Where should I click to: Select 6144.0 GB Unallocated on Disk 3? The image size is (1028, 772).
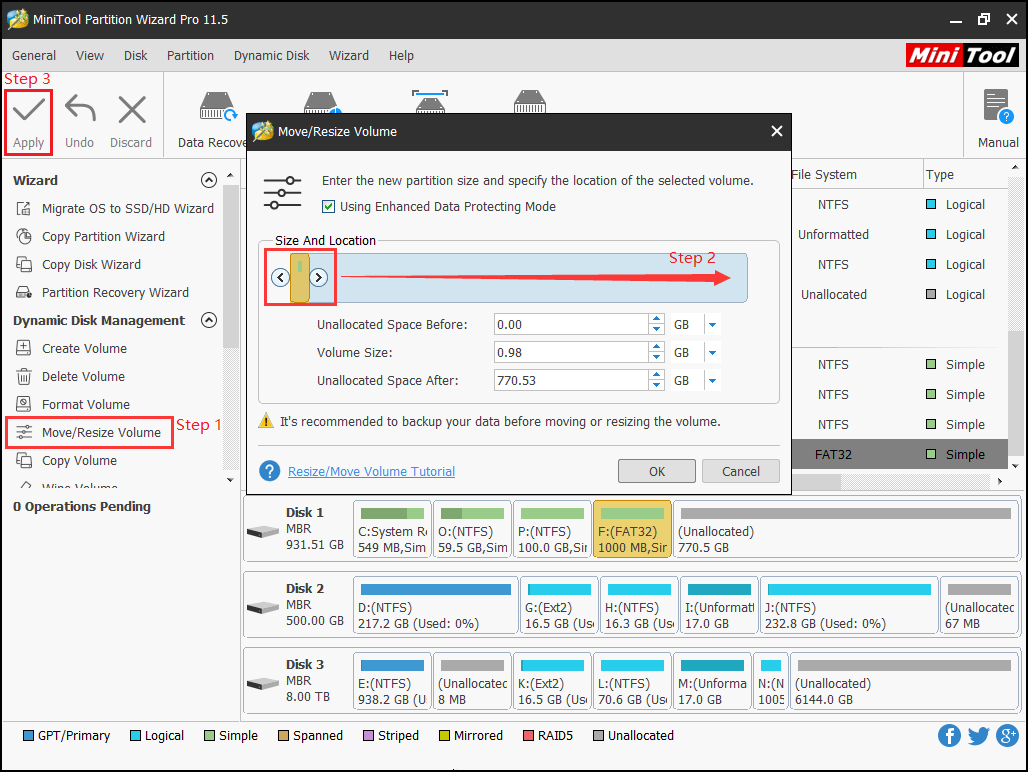(x=904, y=682)
